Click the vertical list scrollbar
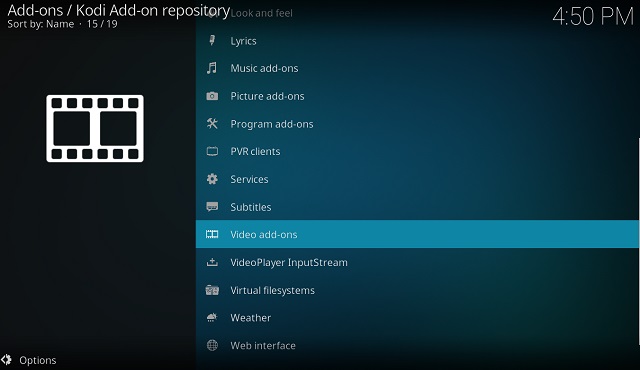 639,241
